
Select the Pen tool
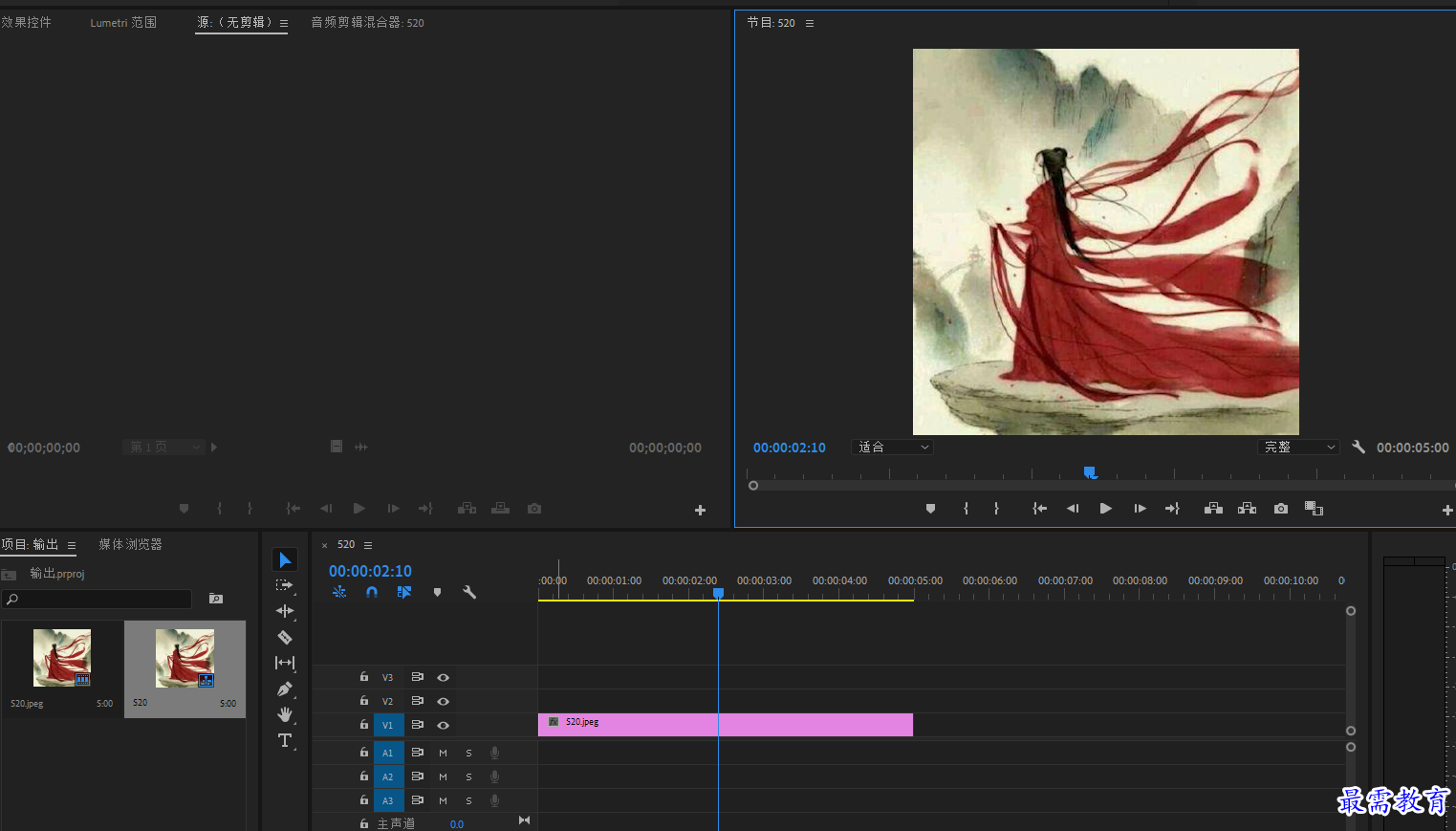(x=285, y=689)
